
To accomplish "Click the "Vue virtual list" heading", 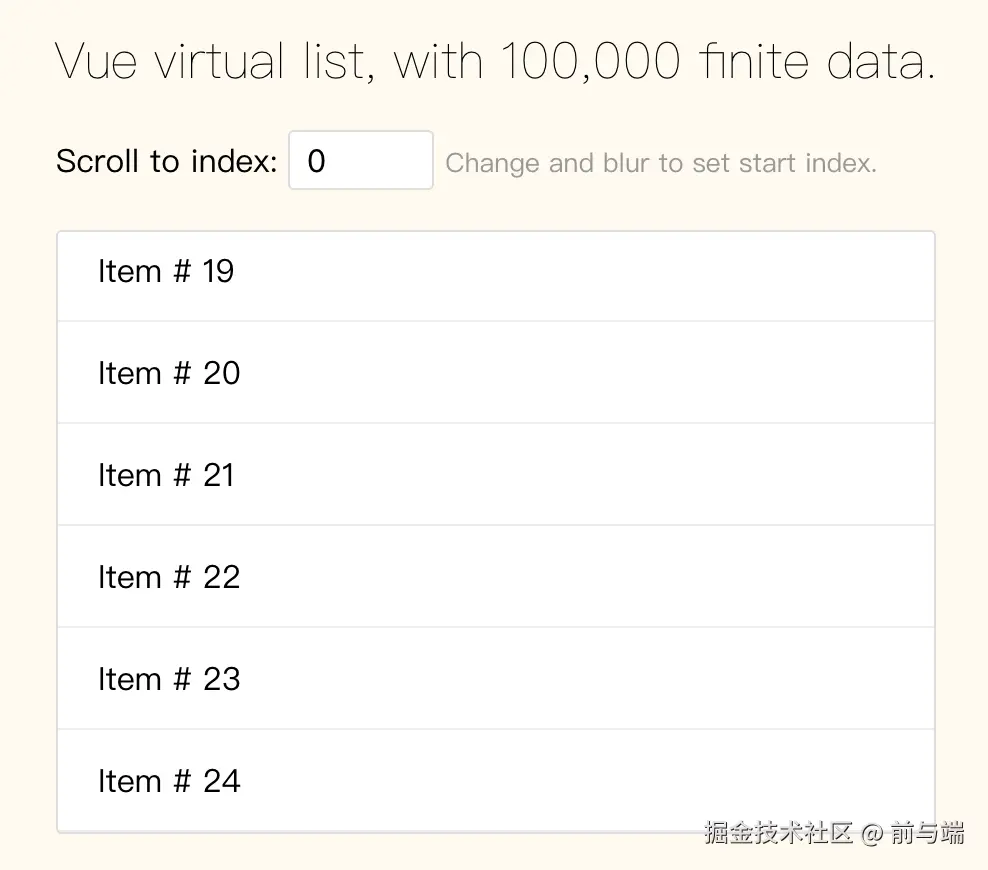I will pos(218,62).
